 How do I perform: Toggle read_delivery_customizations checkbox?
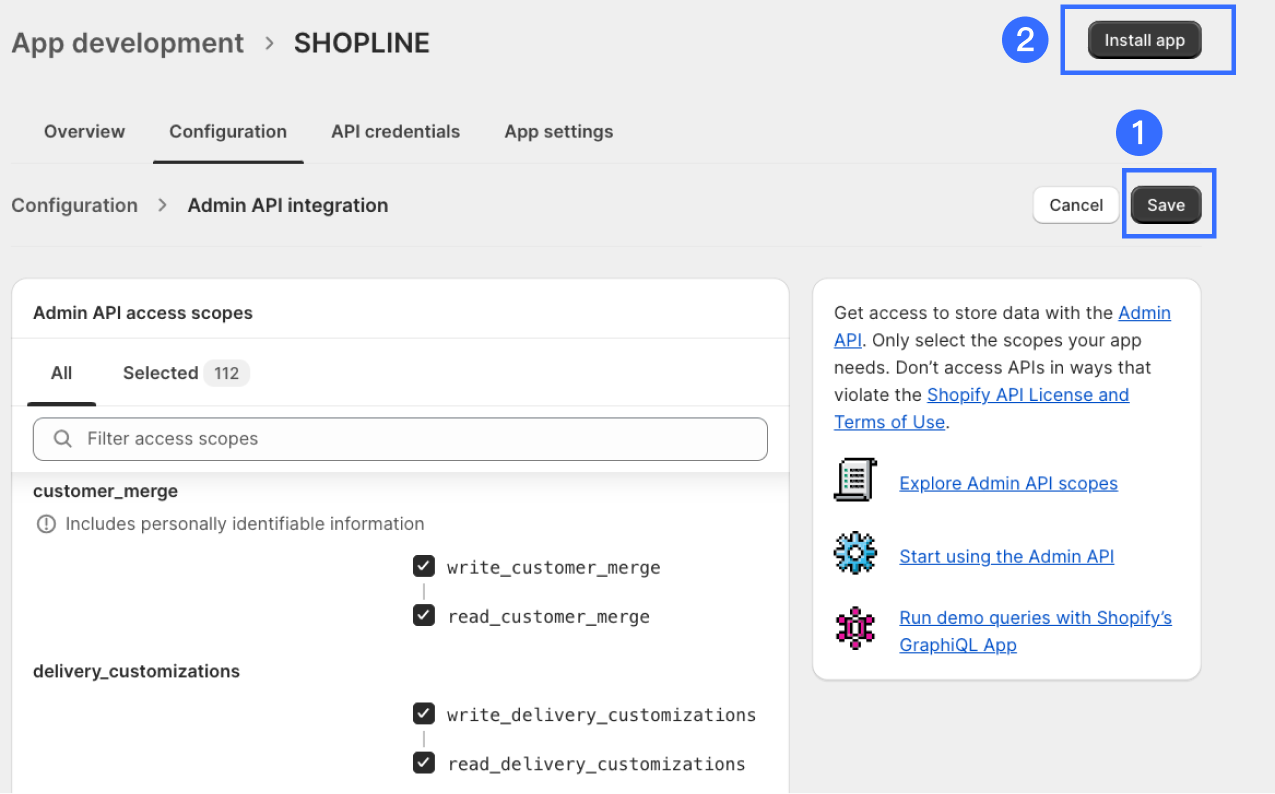(x=424, y=763)
